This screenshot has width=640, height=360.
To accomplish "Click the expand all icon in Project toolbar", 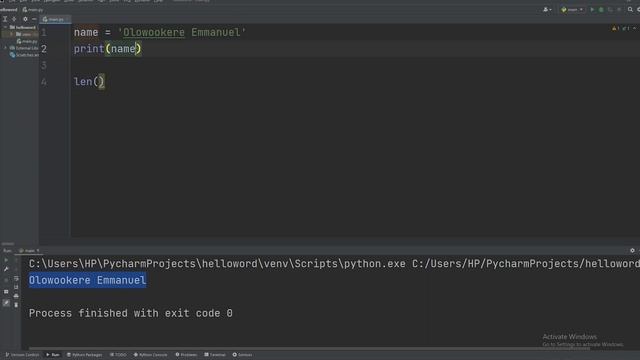I will coord(5,19).
